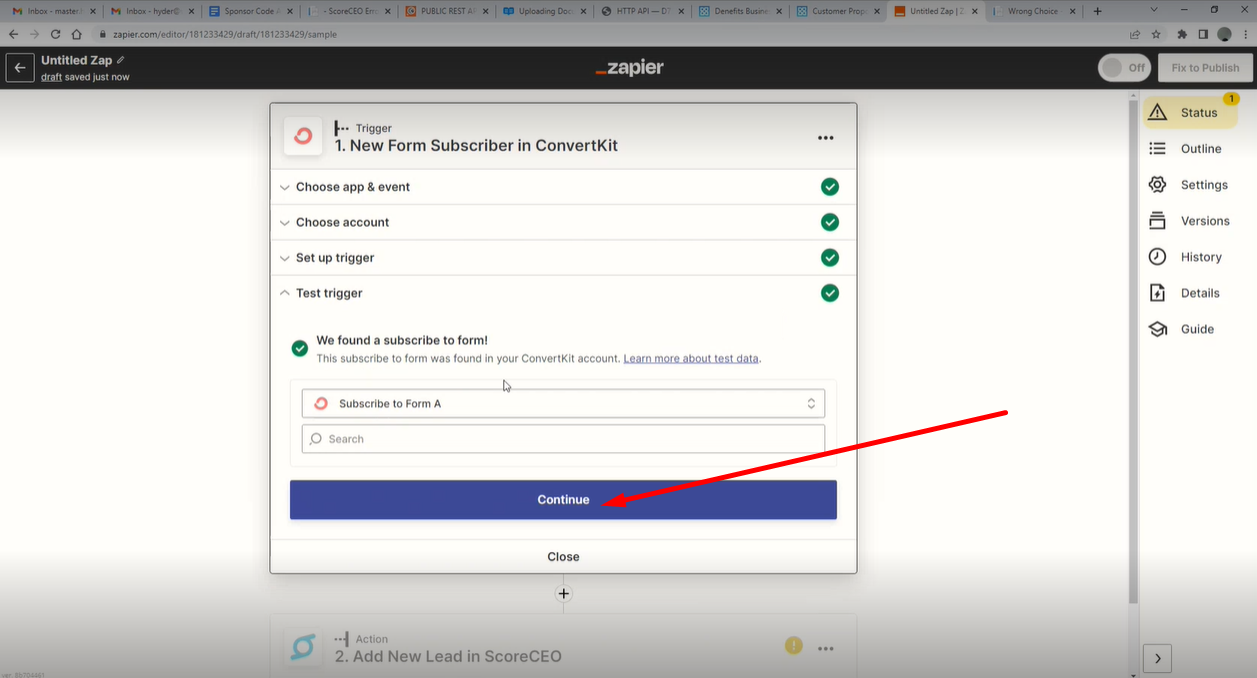Click Test trigger green checkmark
Image resolution: width=1257 pixels, height=678 pixels.
coord(830,293)
